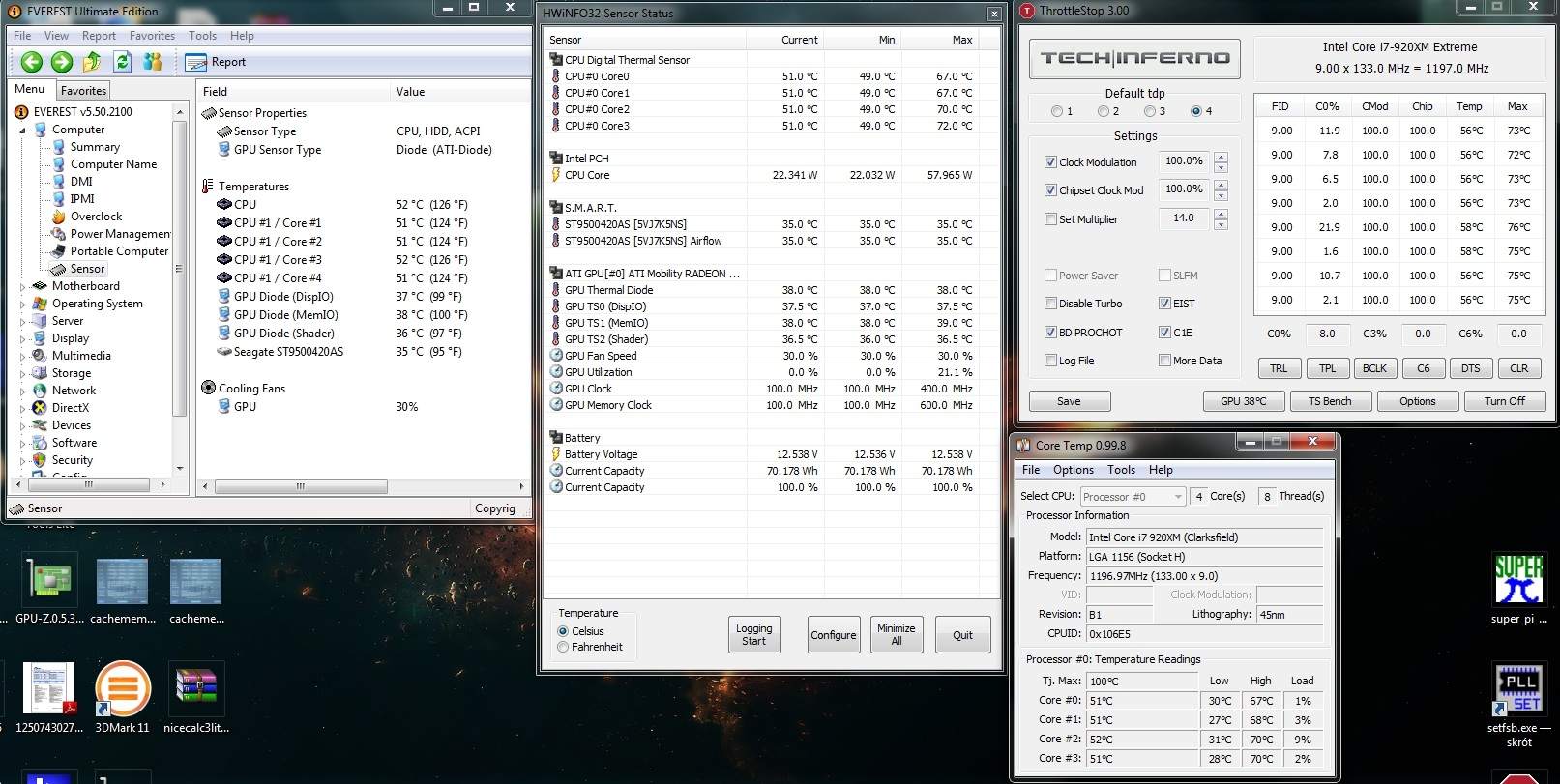
Task: Open the Help menu in Core Temp
Action: [x=1161, y=470]
